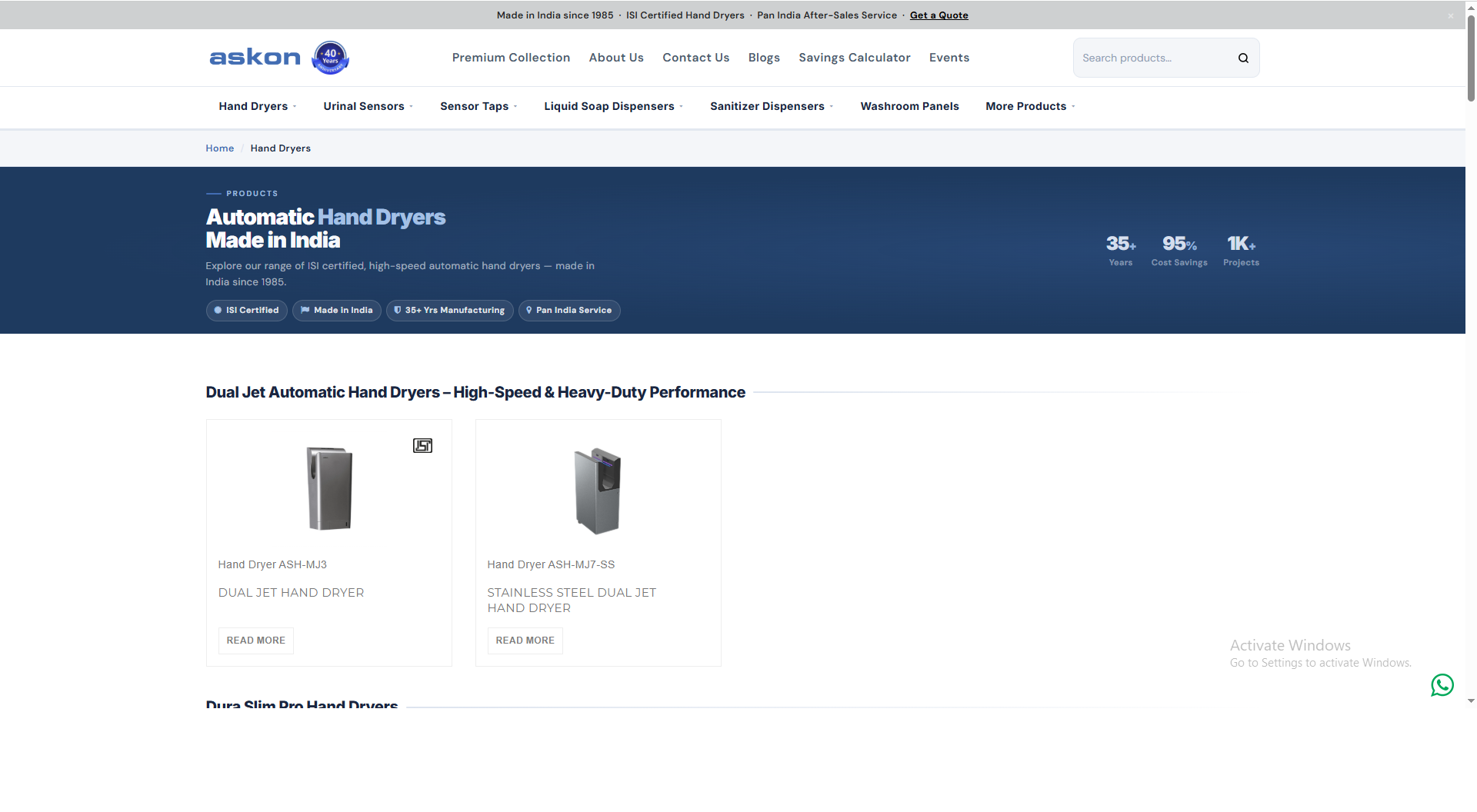Click the ISI Certified badge
1477x812 pixels.
pos(246,311)
